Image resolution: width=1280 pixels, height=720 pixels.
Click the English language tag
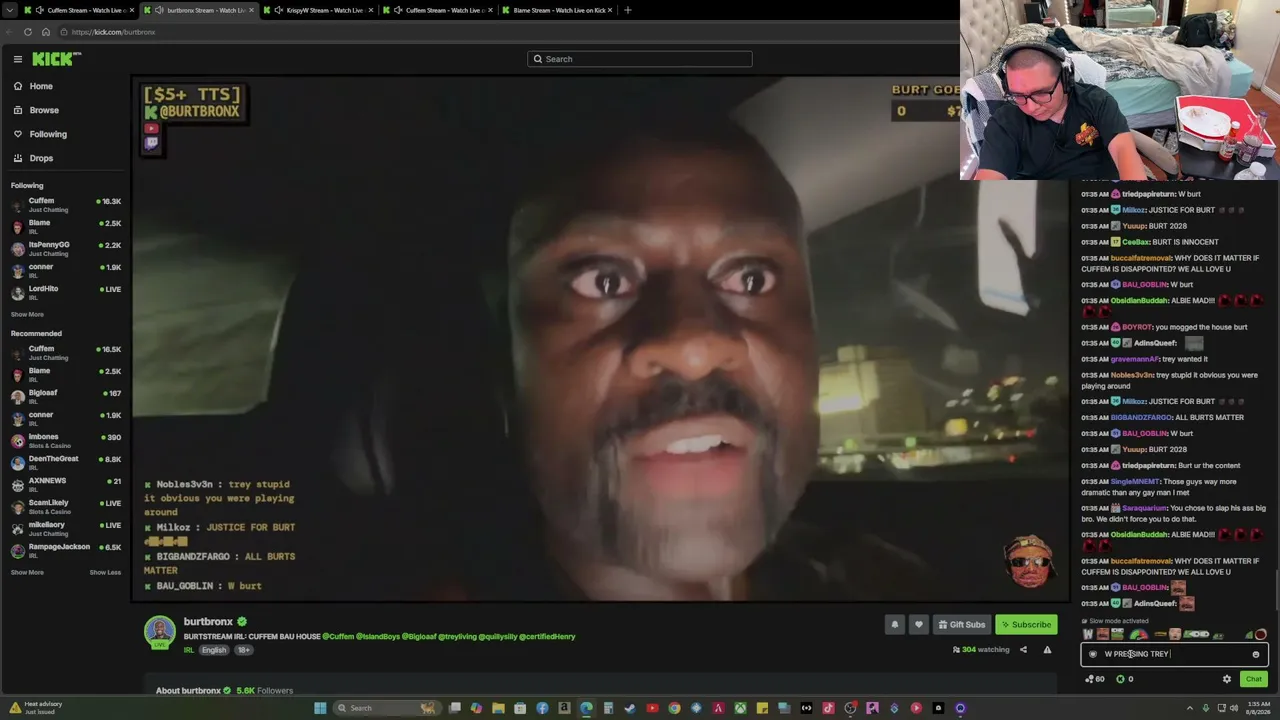click(x=214, y=650)
